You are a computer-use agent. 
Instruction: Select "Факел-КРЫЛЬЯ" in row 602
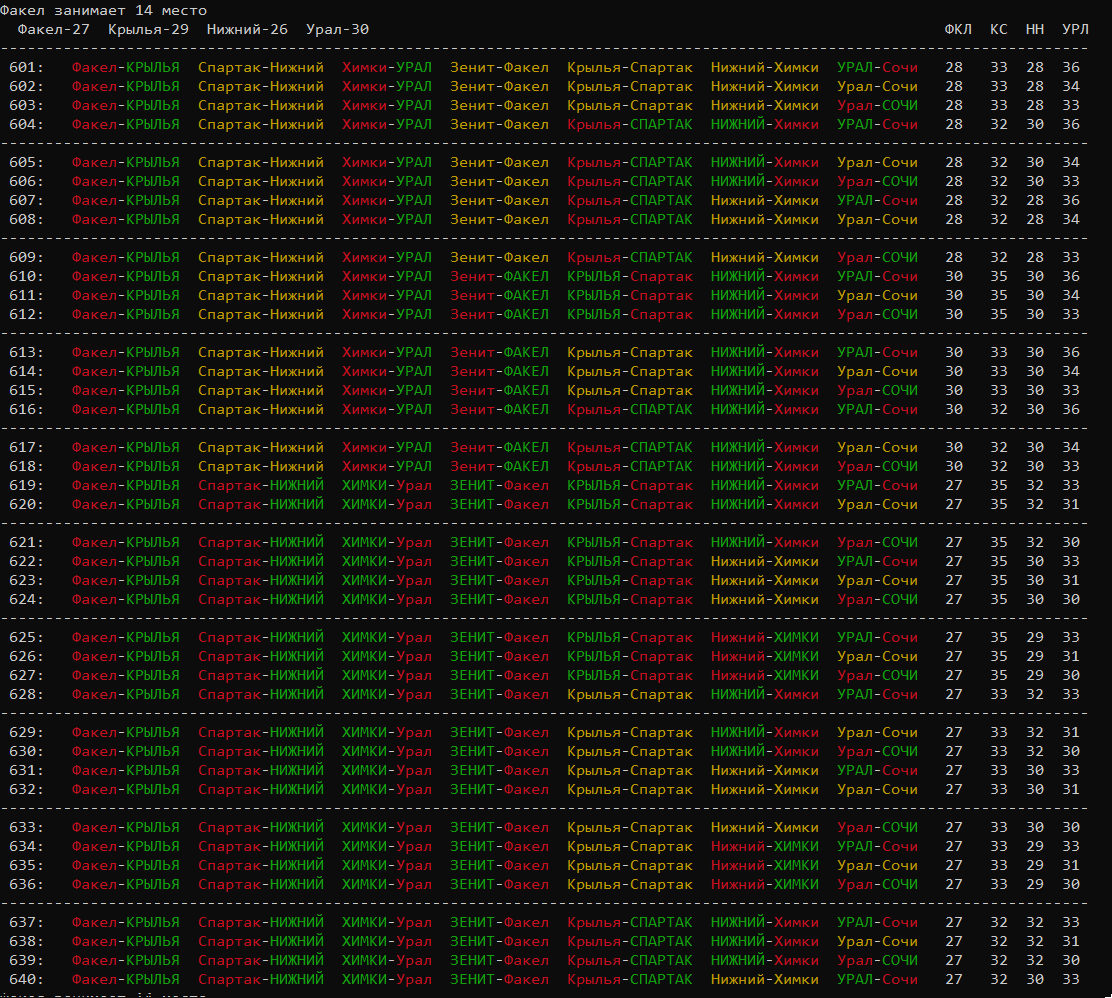pos(126,87)
